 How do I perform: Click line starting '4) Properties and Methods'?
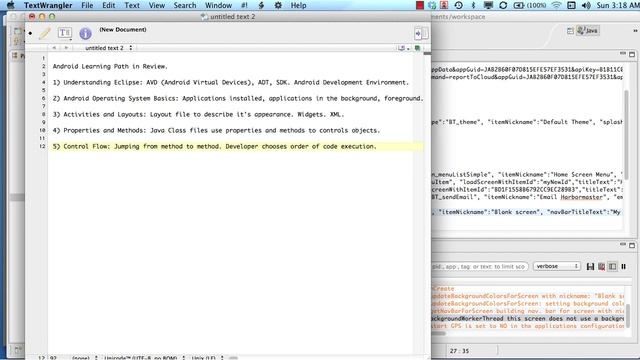(x=216, y=130)
